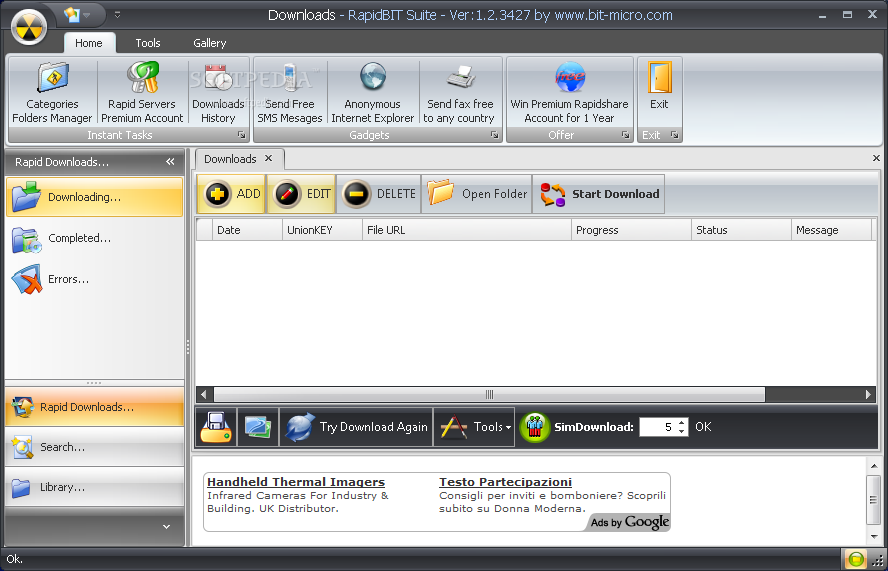Increase the SimDownload value with up arrow
Viewport: 888px width, 571px height.
pos(682,423)
